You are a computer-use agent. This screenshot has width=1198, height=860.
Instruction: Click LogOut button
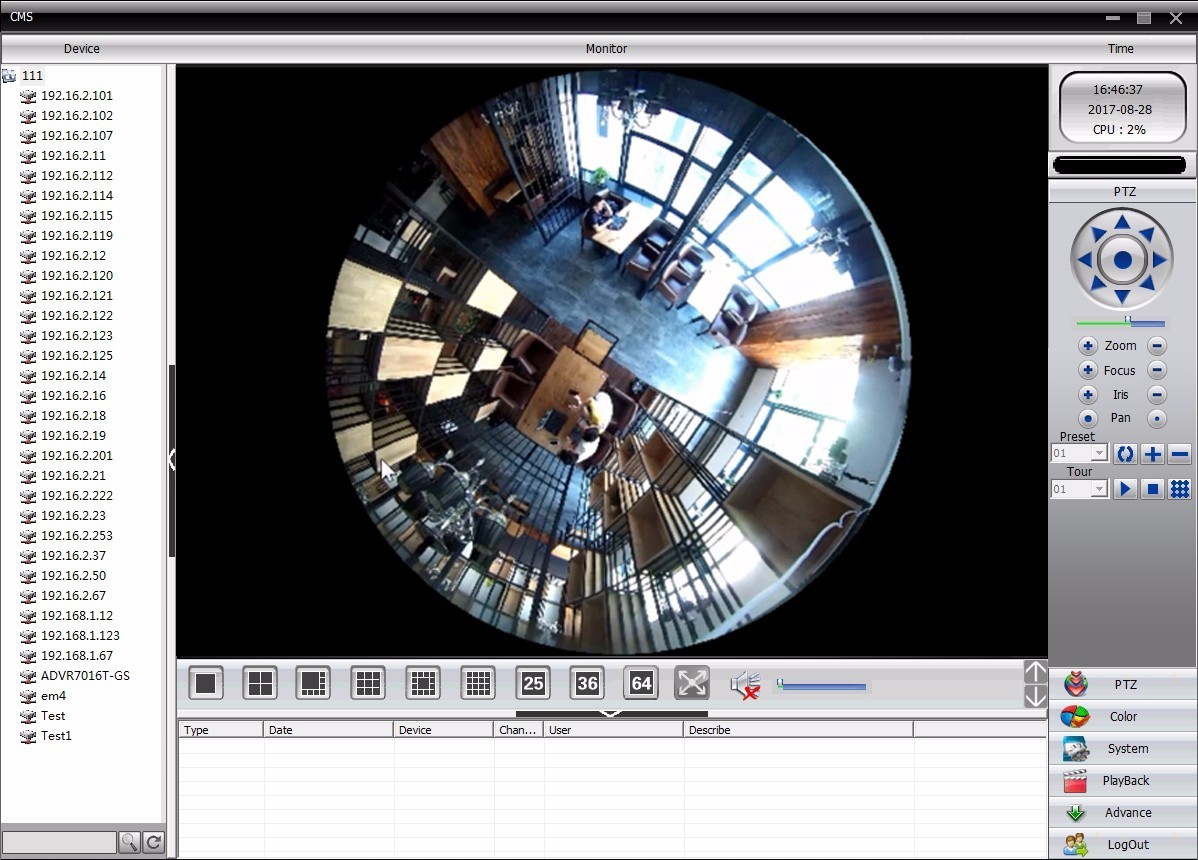(x=1123, y=845)
